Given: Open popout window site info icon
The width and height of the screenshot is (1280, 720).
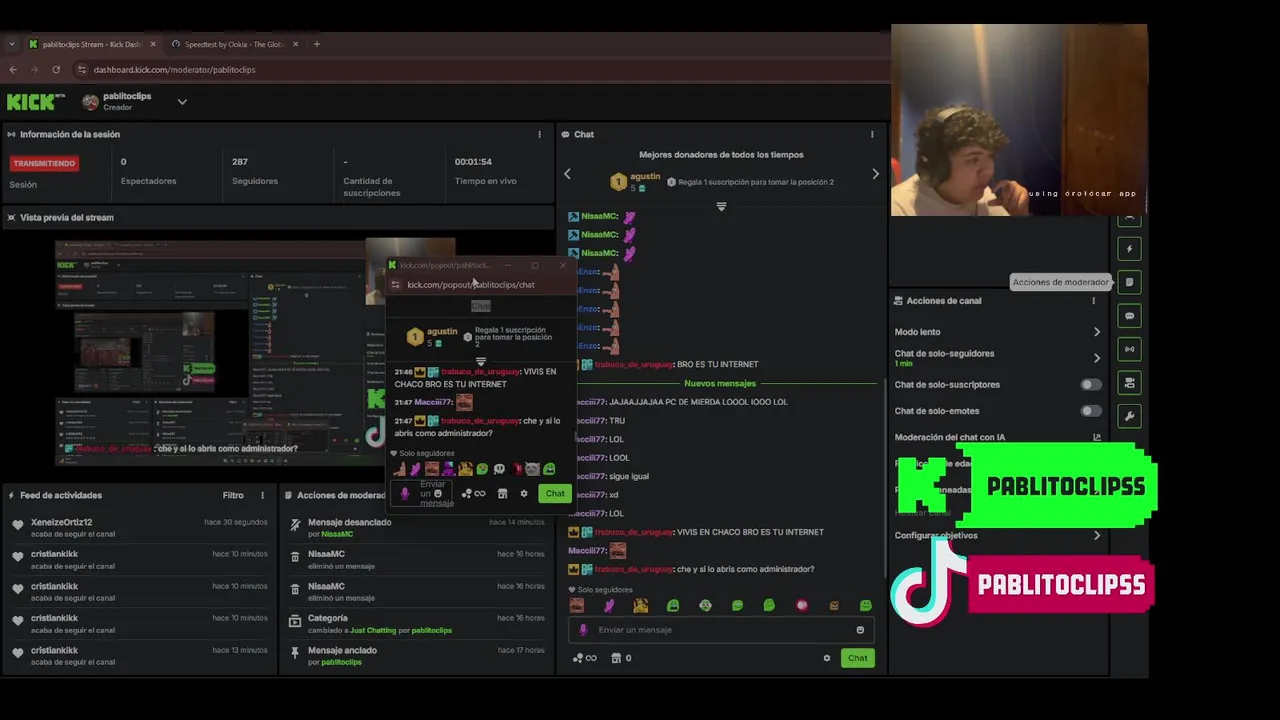Looking at the screenshot, I should coord(395,285).
